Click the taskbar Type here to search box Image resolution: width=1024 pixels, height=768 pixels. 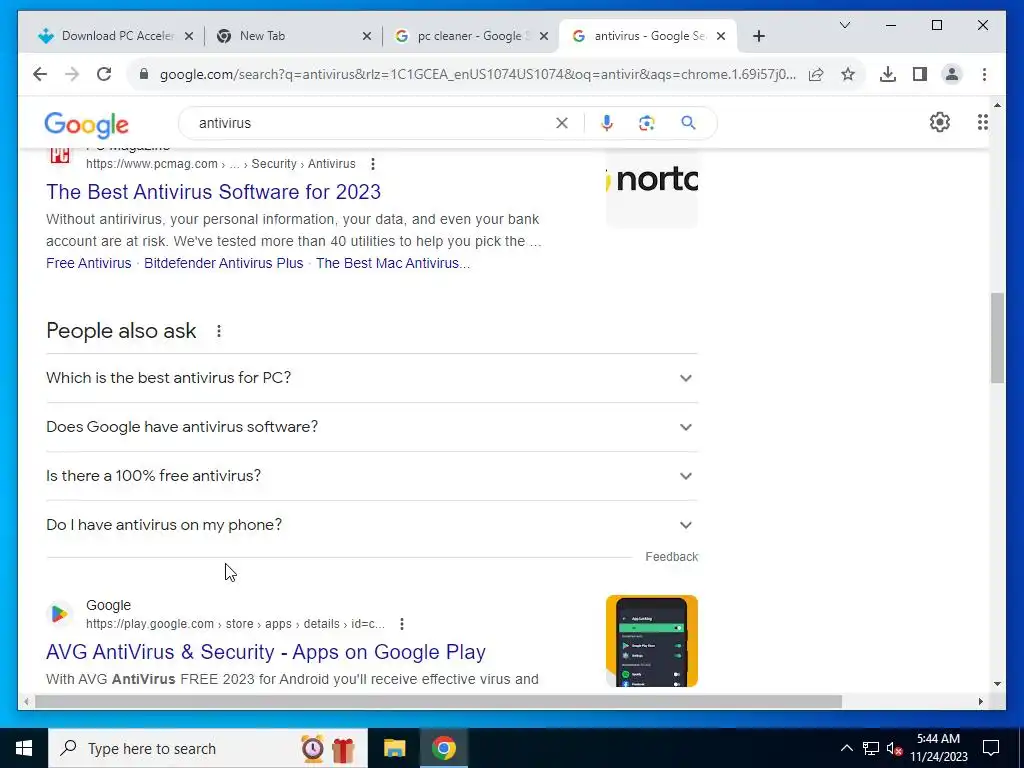point(208,748)
